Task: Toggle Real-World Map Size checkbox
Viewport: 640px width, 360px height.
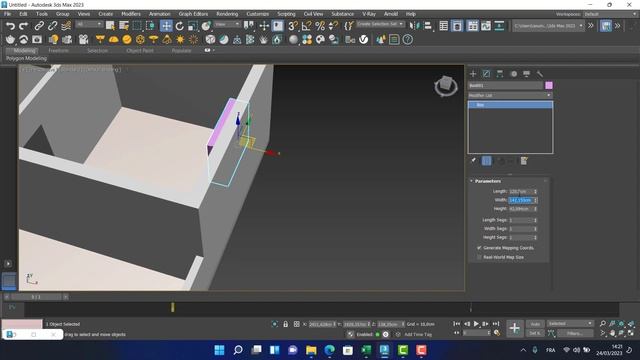Action: (x=479, y=257)
